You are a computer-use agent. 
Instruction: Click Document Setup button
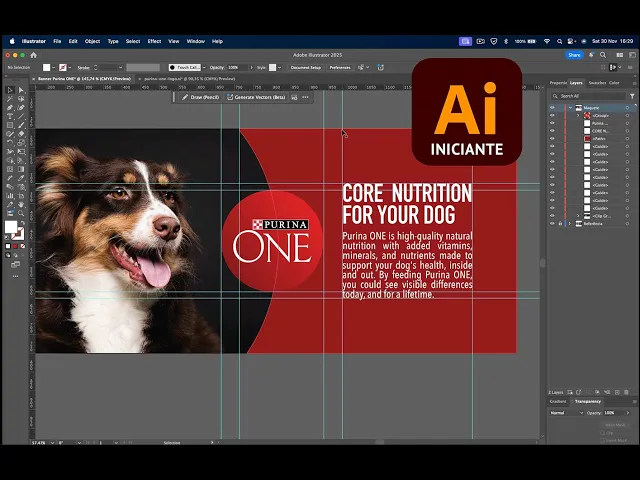coord(306,68)
